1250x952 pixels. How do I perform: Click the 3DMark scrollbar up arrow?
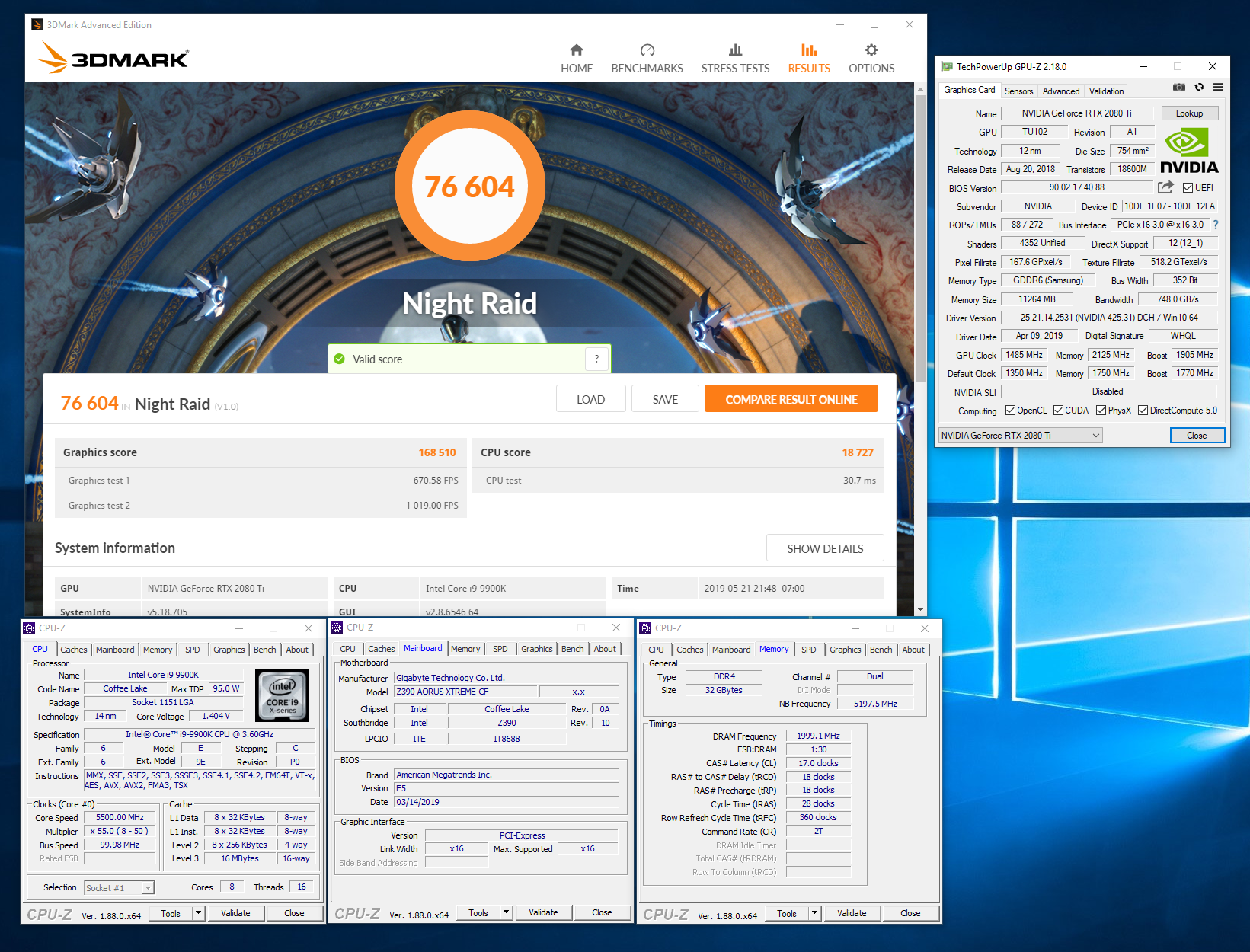tap(920, 88)
